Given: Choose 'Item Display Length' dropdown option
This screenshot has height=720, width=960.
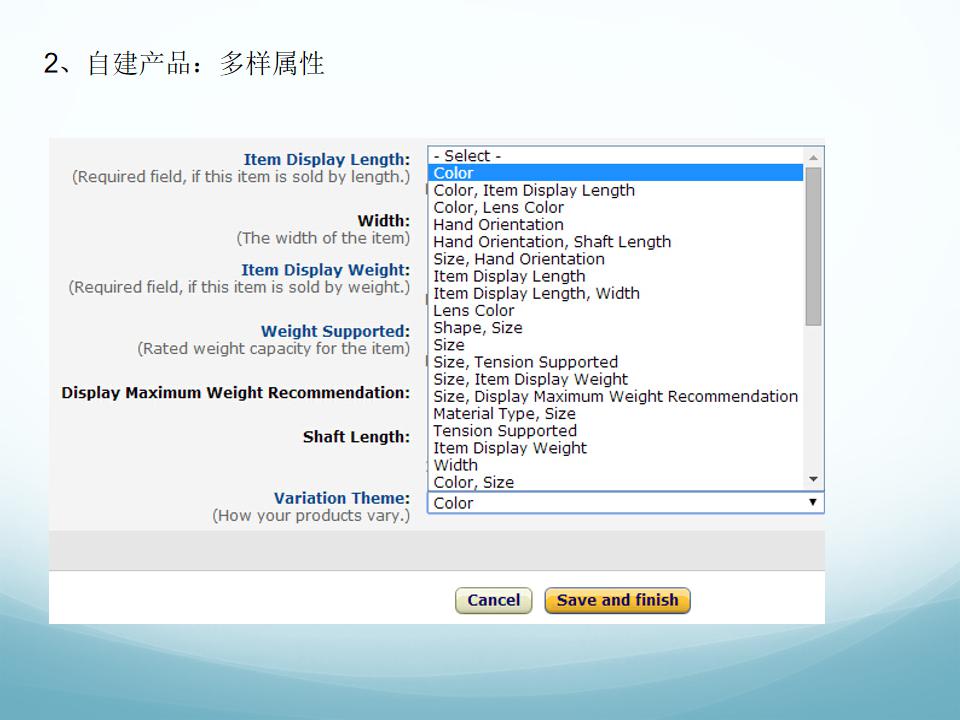Looking at the screenshot, I should (x=615, y=276).
